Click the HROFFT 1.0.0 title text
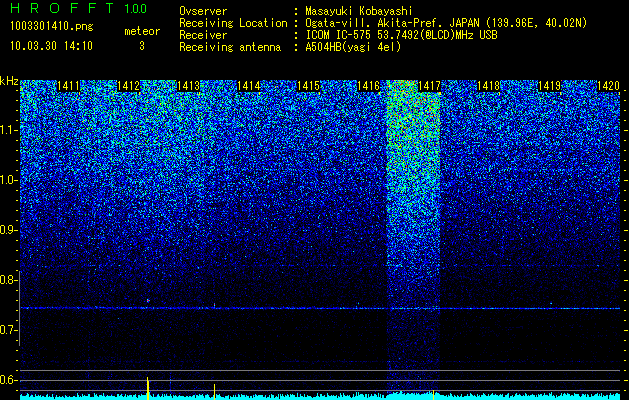This screenshot has height=400, width=629. coord(78,8)
